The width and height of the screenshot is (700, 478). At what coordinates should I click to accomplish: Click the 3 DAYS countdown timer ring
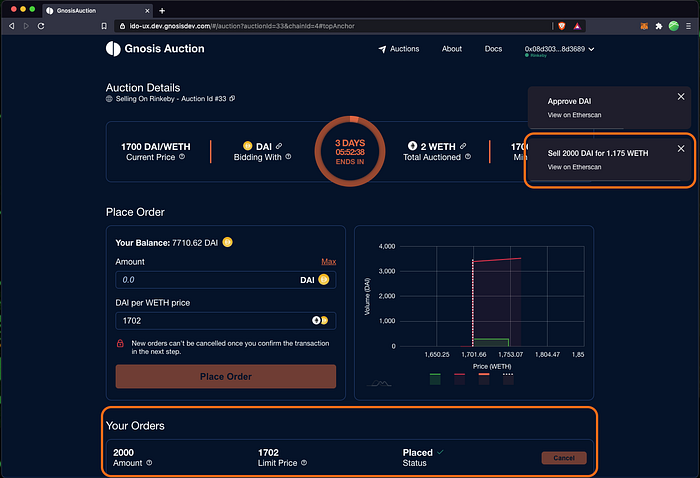point(350,151)
